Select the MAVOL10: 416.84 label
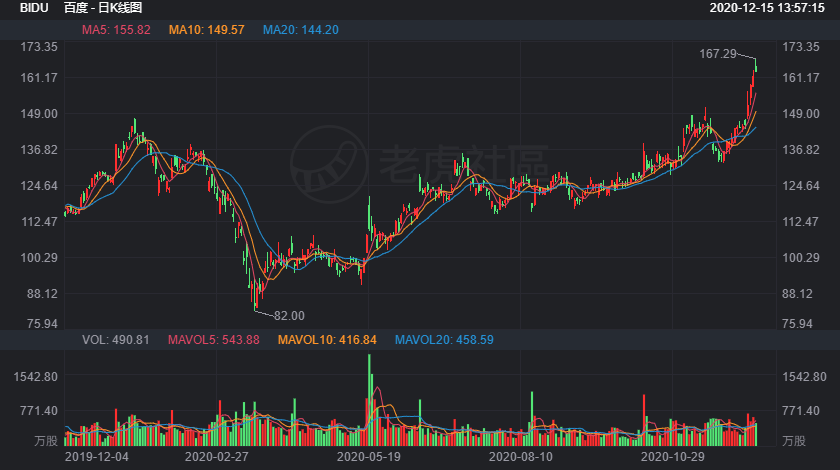Viewport: 840px width, 470px height. (327, 340)
